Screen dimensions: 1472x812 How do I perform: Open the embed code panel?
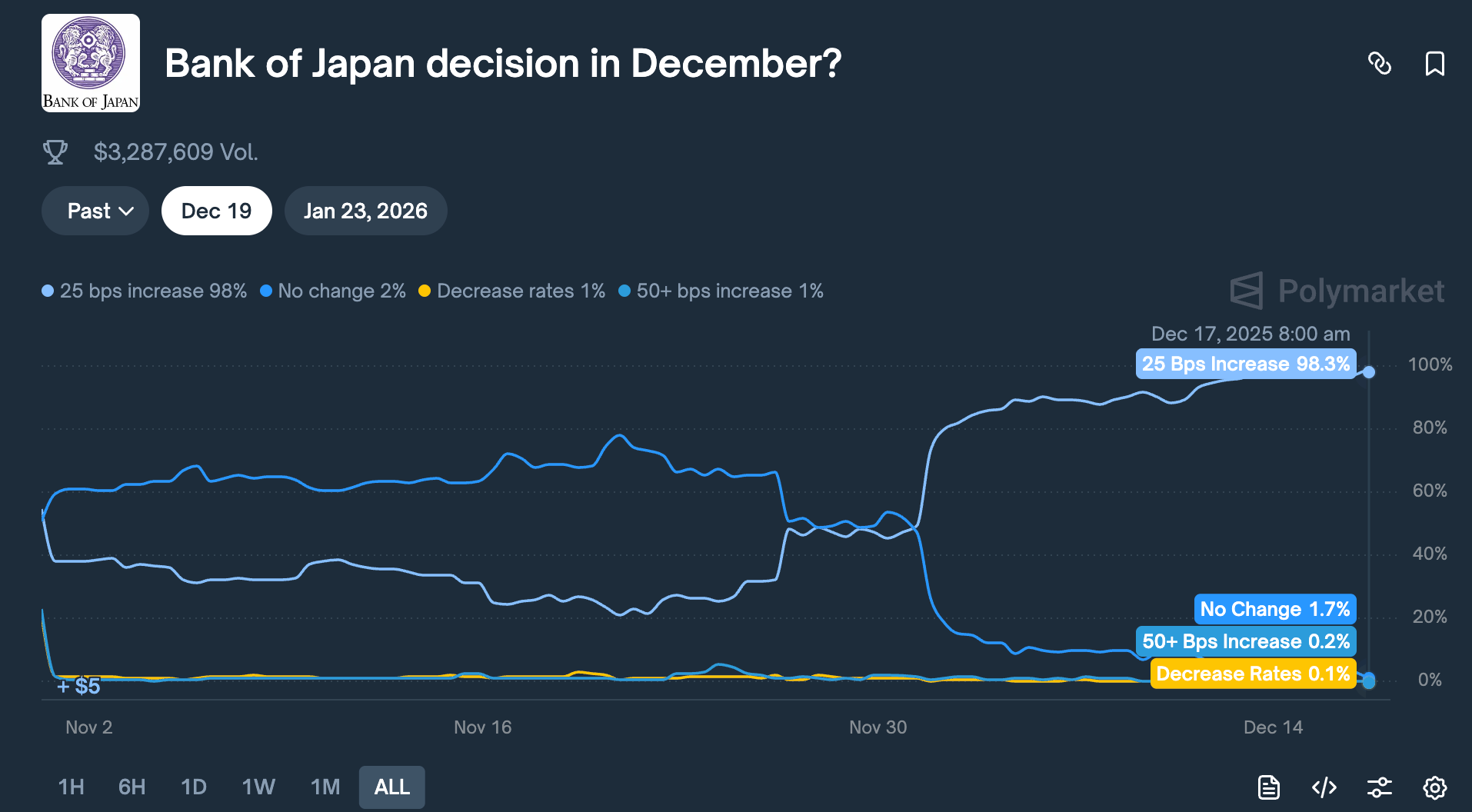1324,787
